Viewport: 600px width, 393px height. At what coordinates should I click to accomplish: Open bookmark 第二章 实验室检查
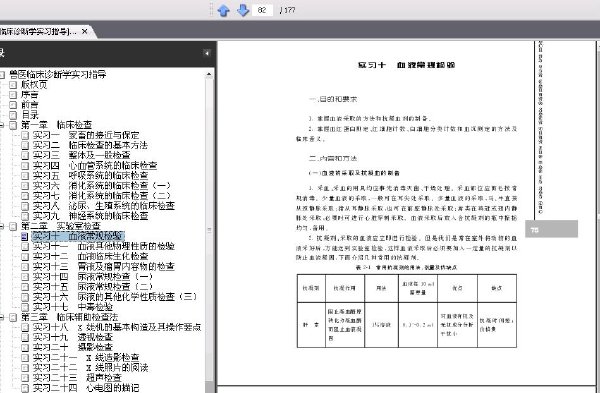(x=60, y=226)
